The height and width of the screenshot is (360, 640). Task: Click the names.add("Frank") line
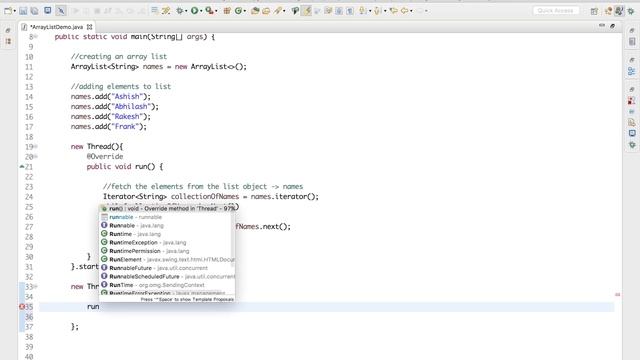[x=109, y=127]
